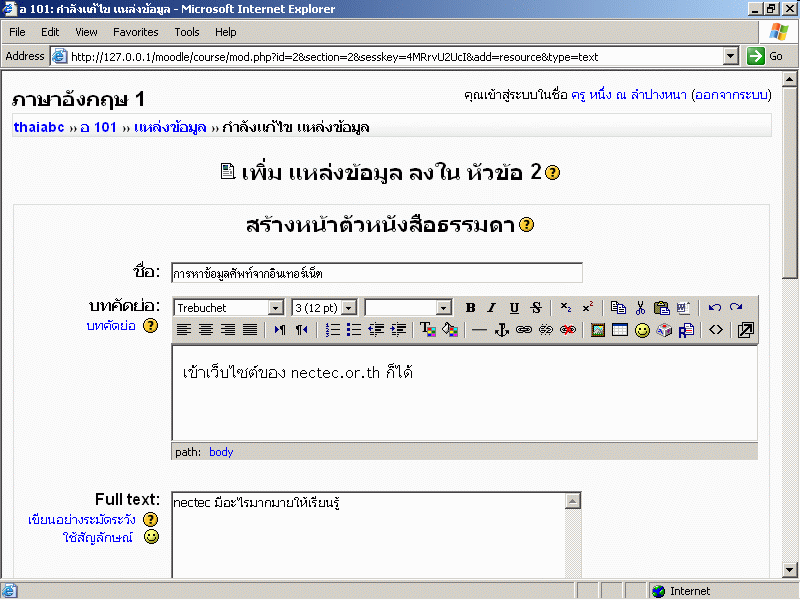The height and width of the screenshot is (600, 800).
Task: Open the Trebuchet font dropdown
Action: coord(275,308)
